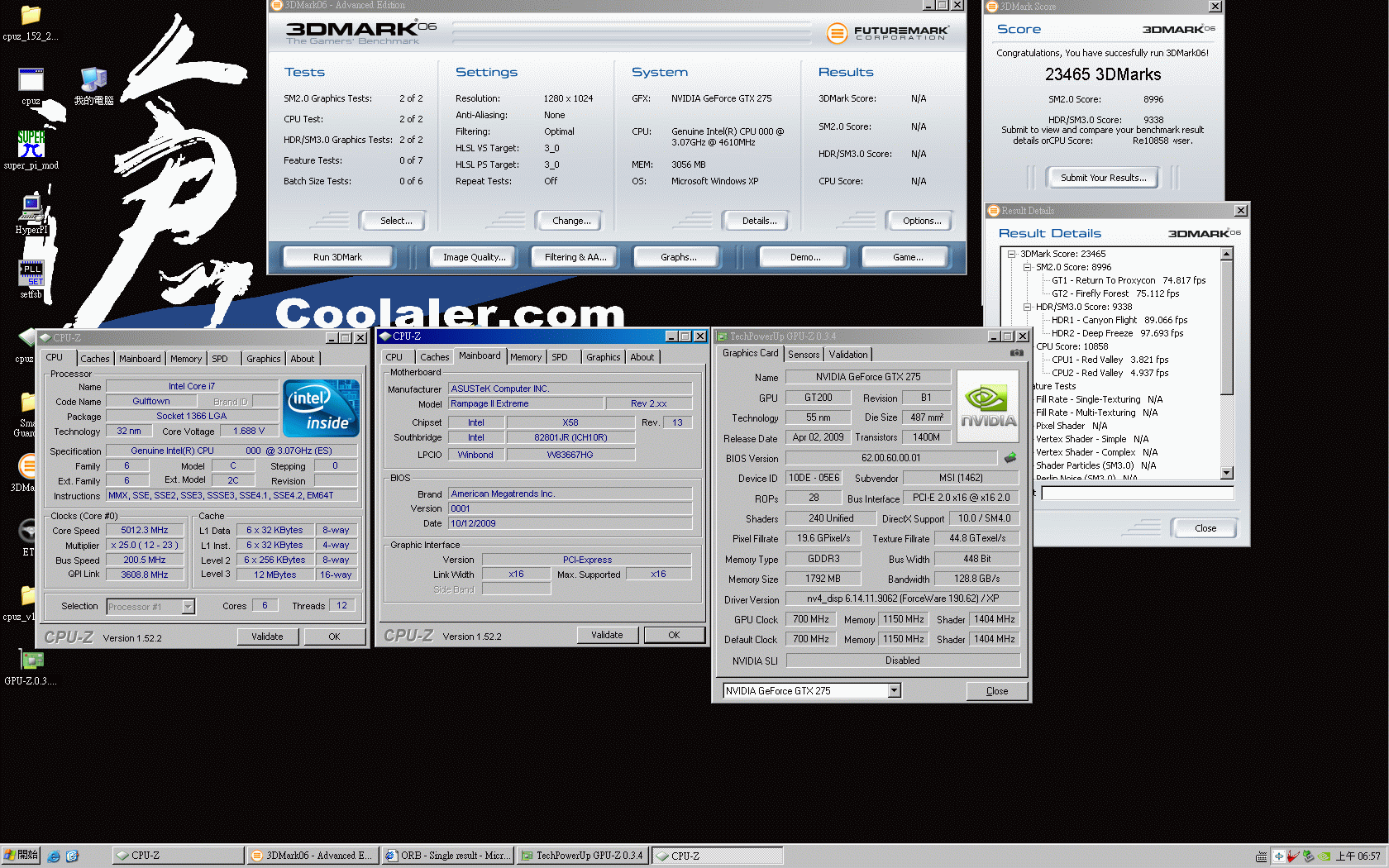Switch to ORB - Single result taskbar window

pos(448,856)
